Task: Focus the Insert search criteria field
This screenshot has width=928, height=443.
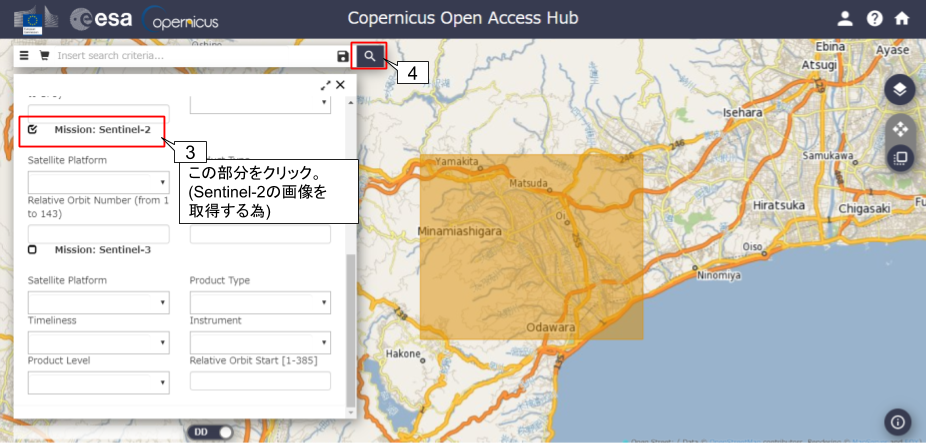Action: click(x=194, y=56)
